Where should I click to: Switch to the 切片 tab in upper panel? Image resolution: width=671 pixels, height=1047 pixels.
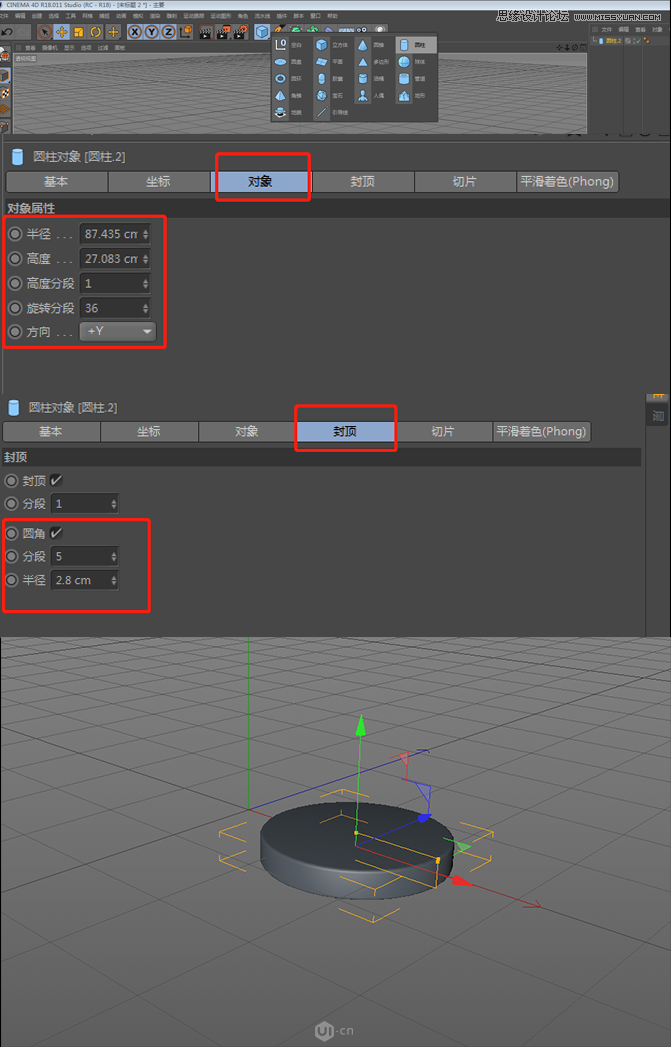(x=464, y=182)
